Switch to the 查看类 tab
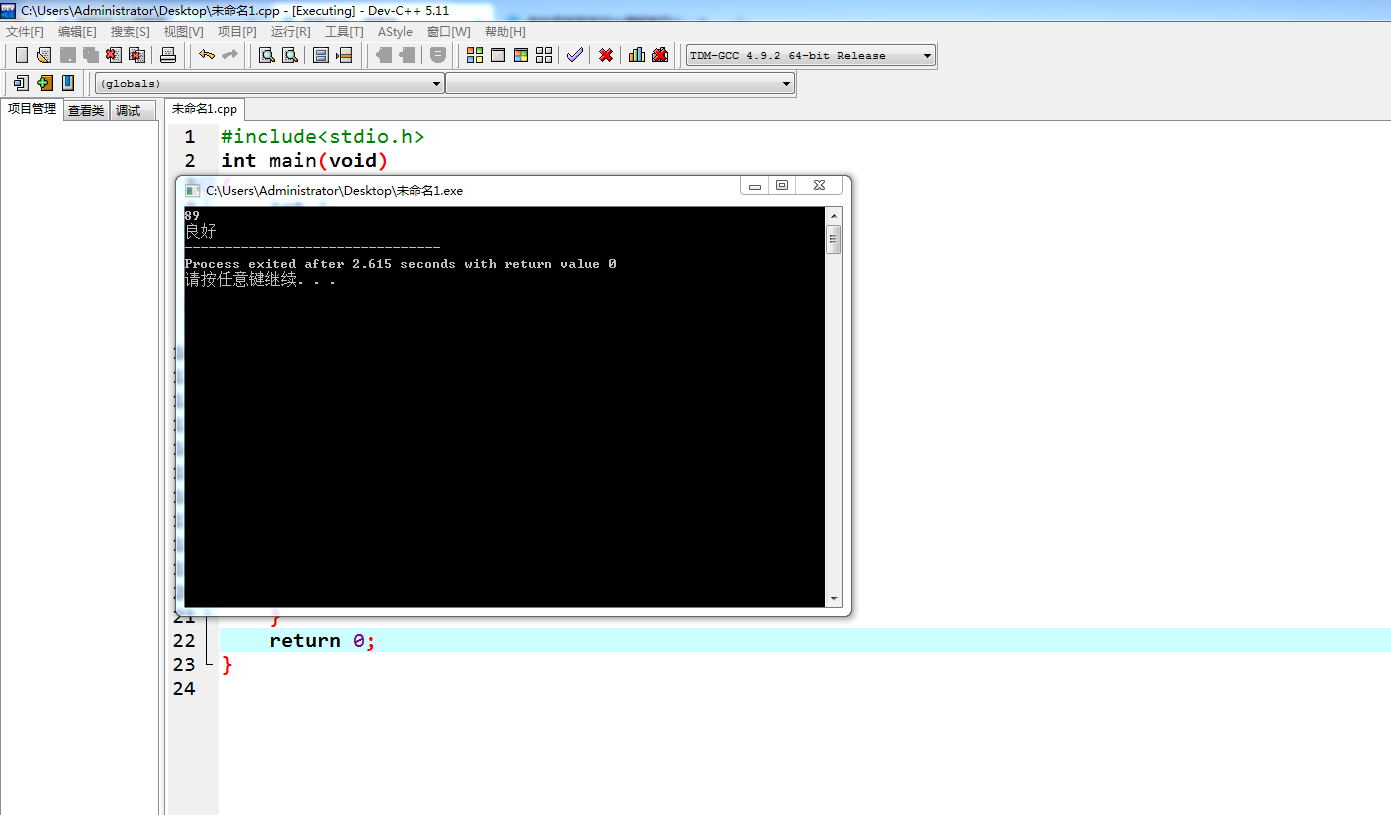 86,111
